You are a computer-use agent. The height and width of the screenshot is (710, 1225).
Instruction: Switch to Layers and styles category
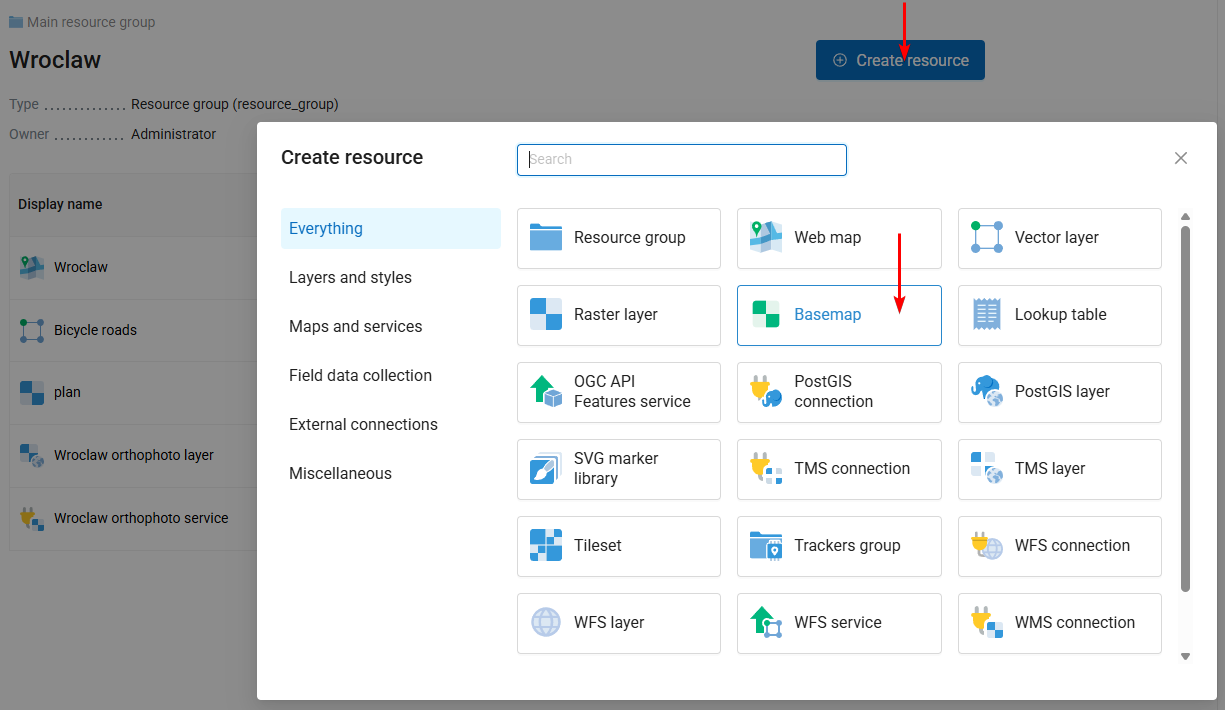(350, 278)
